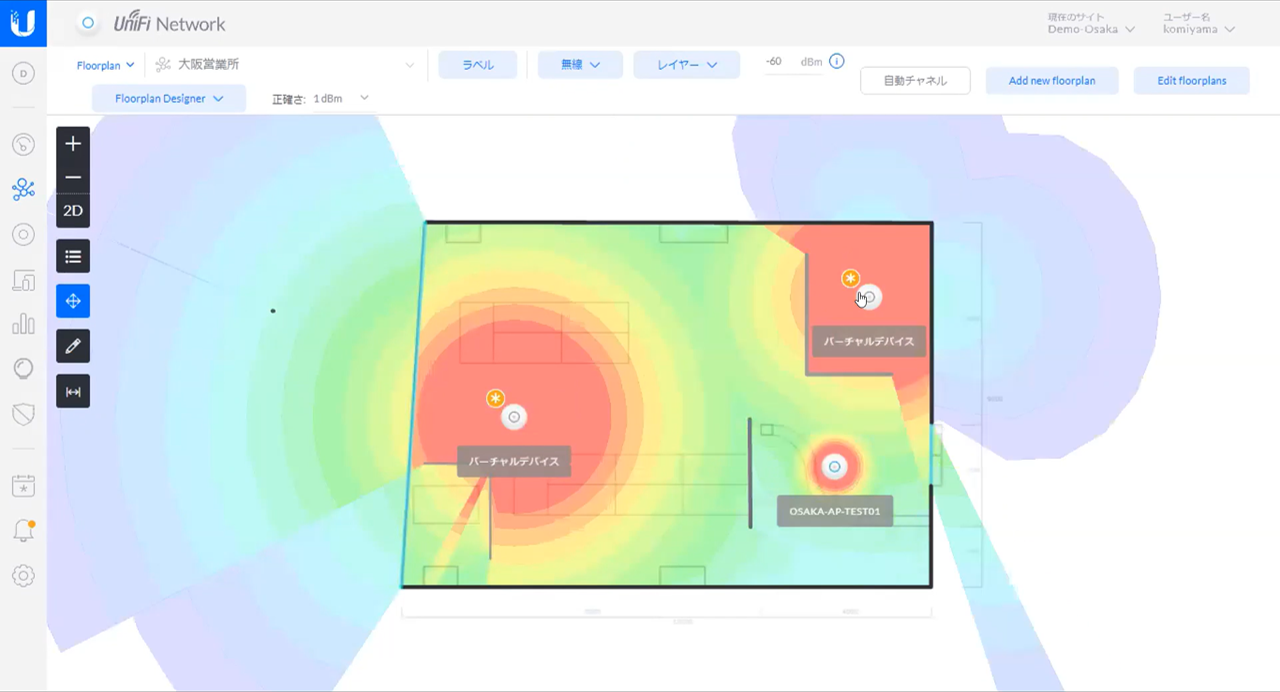The image size is (1280, 692).
Task: Click the upper-right バーチャルデバイス label
Action: (x=869, y=341)
